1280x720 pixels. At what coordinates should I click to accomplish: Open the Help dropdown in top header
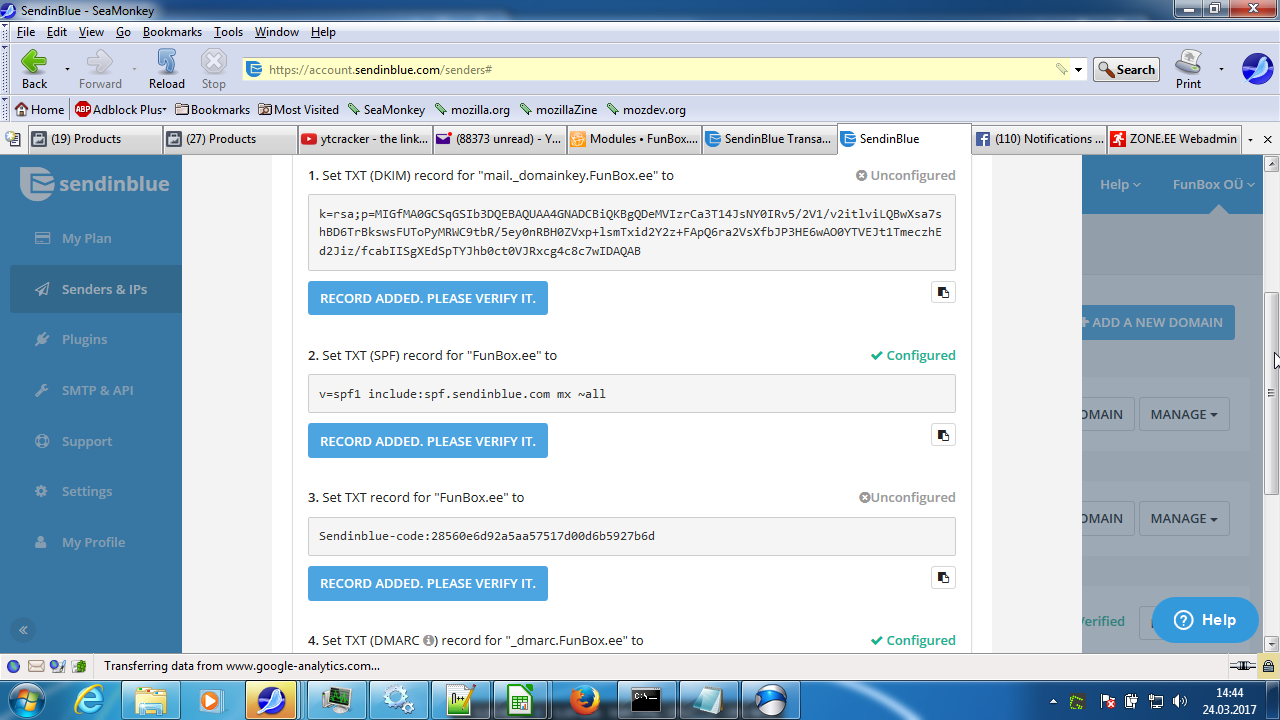pos(1120,184)
